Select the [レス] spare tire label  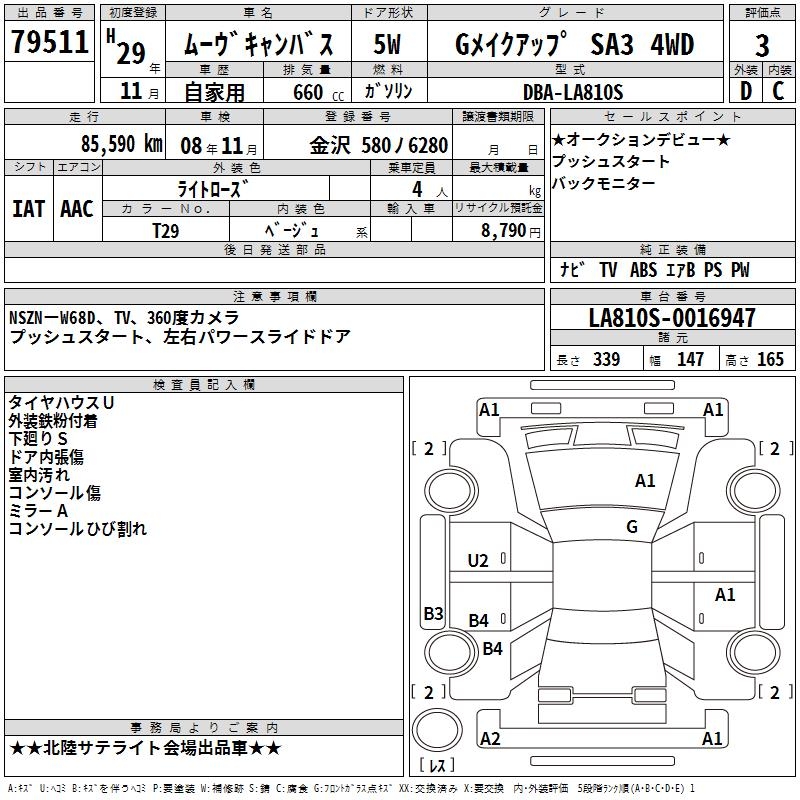click(x=437, y=765)
